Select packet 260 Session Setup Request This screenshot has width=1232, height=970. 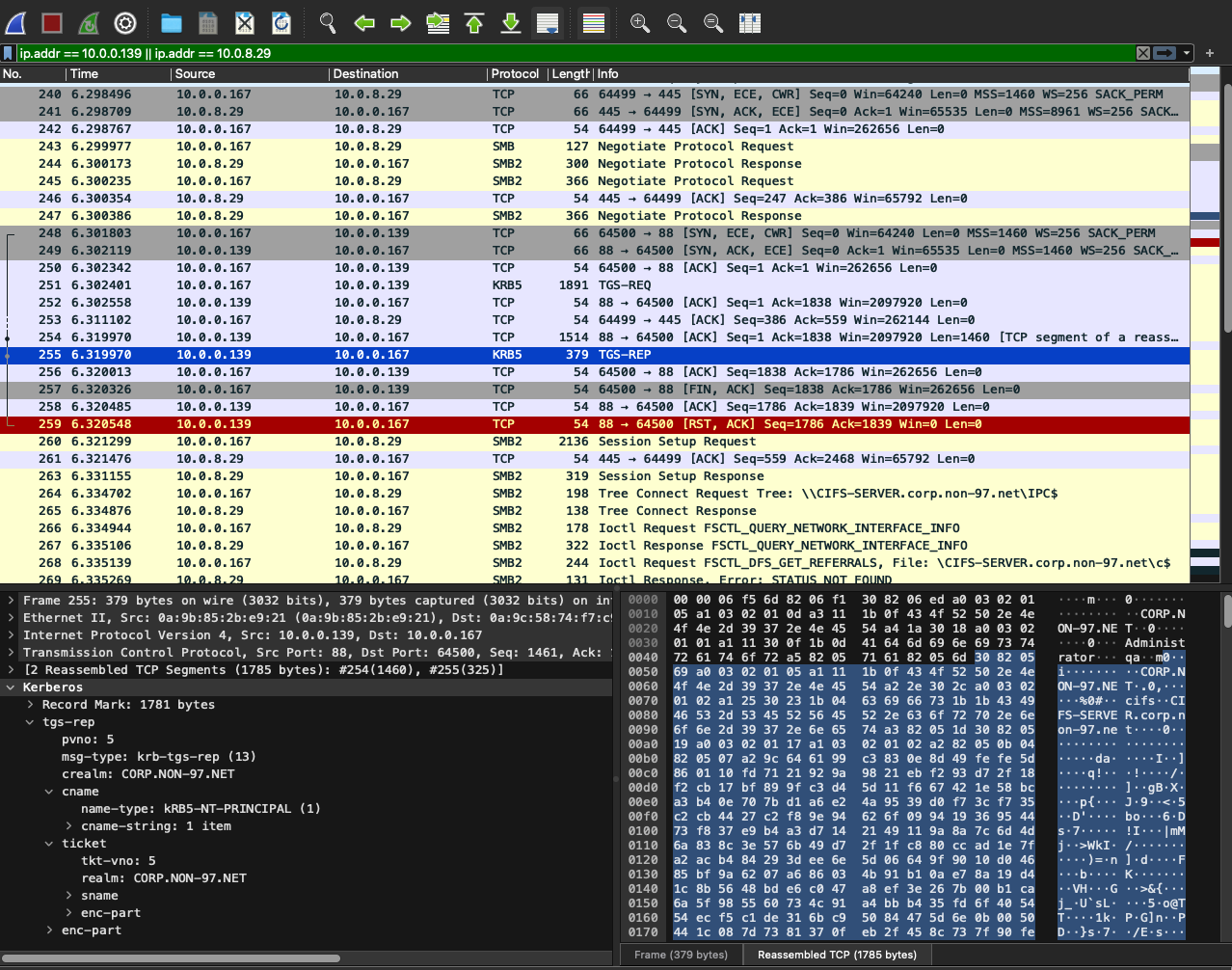click(x=595, y=442)
